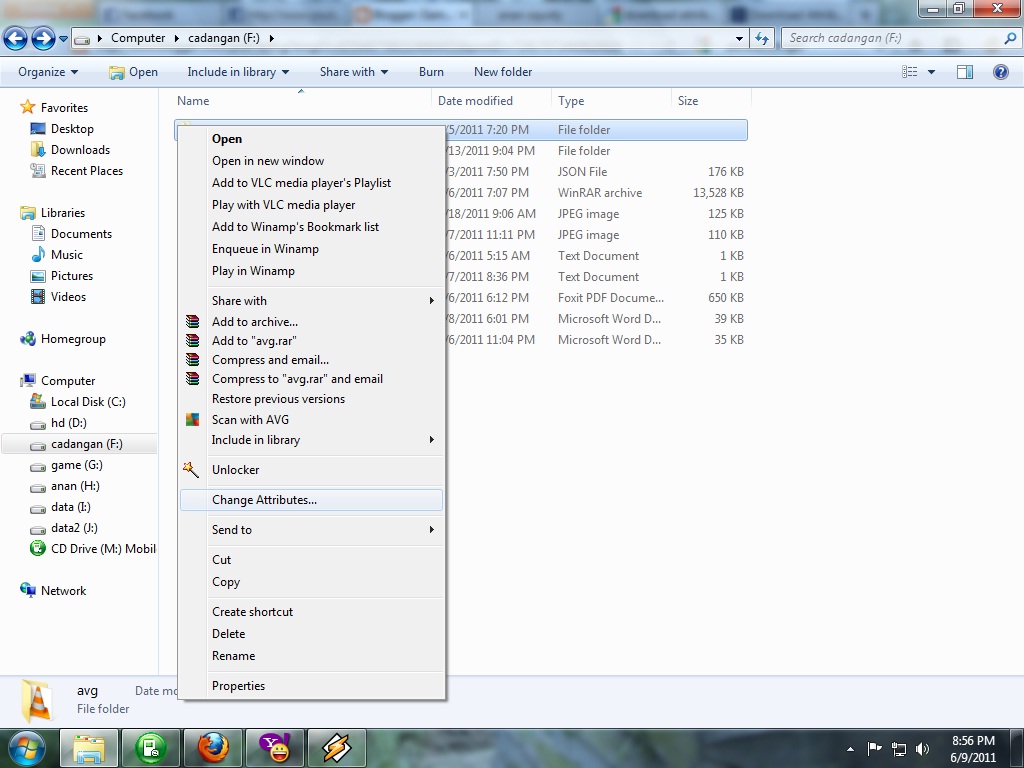Choose Change Attributes... menu entry
This screenshot has height=768, width=1024.
coord(311,500)
